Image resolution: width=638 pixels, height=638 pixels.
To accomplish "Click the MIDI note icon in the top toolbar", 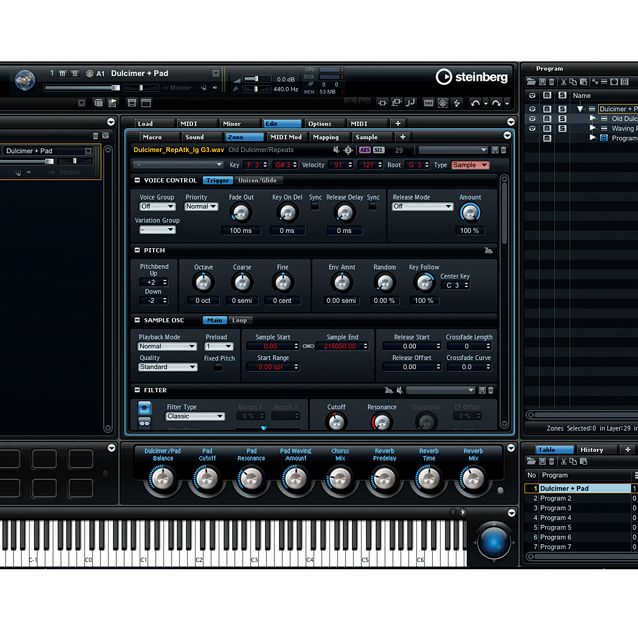I will pyautogui.click(x=411, y=103).
